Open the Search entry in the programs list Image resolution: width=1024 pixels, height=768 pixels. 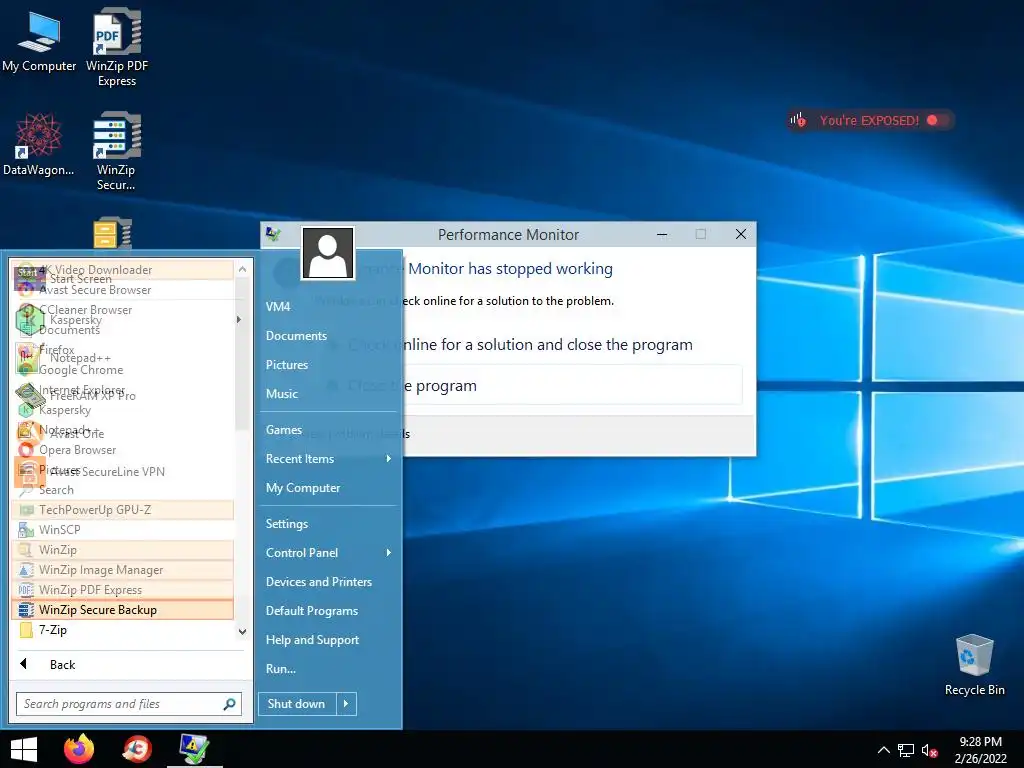123,490
